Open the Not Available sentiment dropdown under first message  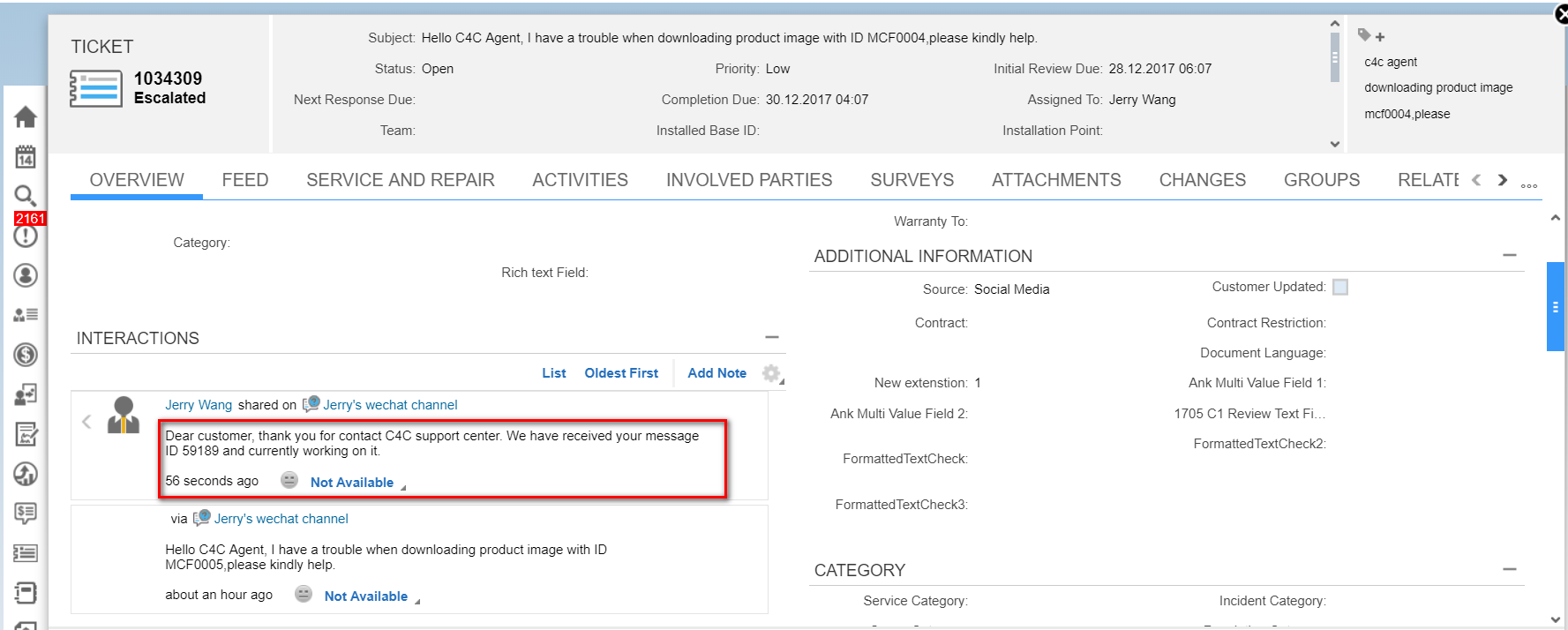[x=352, y=483]
